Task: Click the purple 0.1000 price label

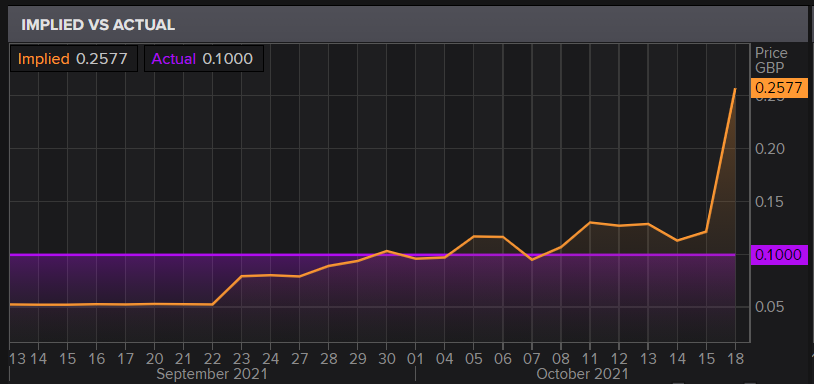Action: pyautogui.click(x=779, y=255)
